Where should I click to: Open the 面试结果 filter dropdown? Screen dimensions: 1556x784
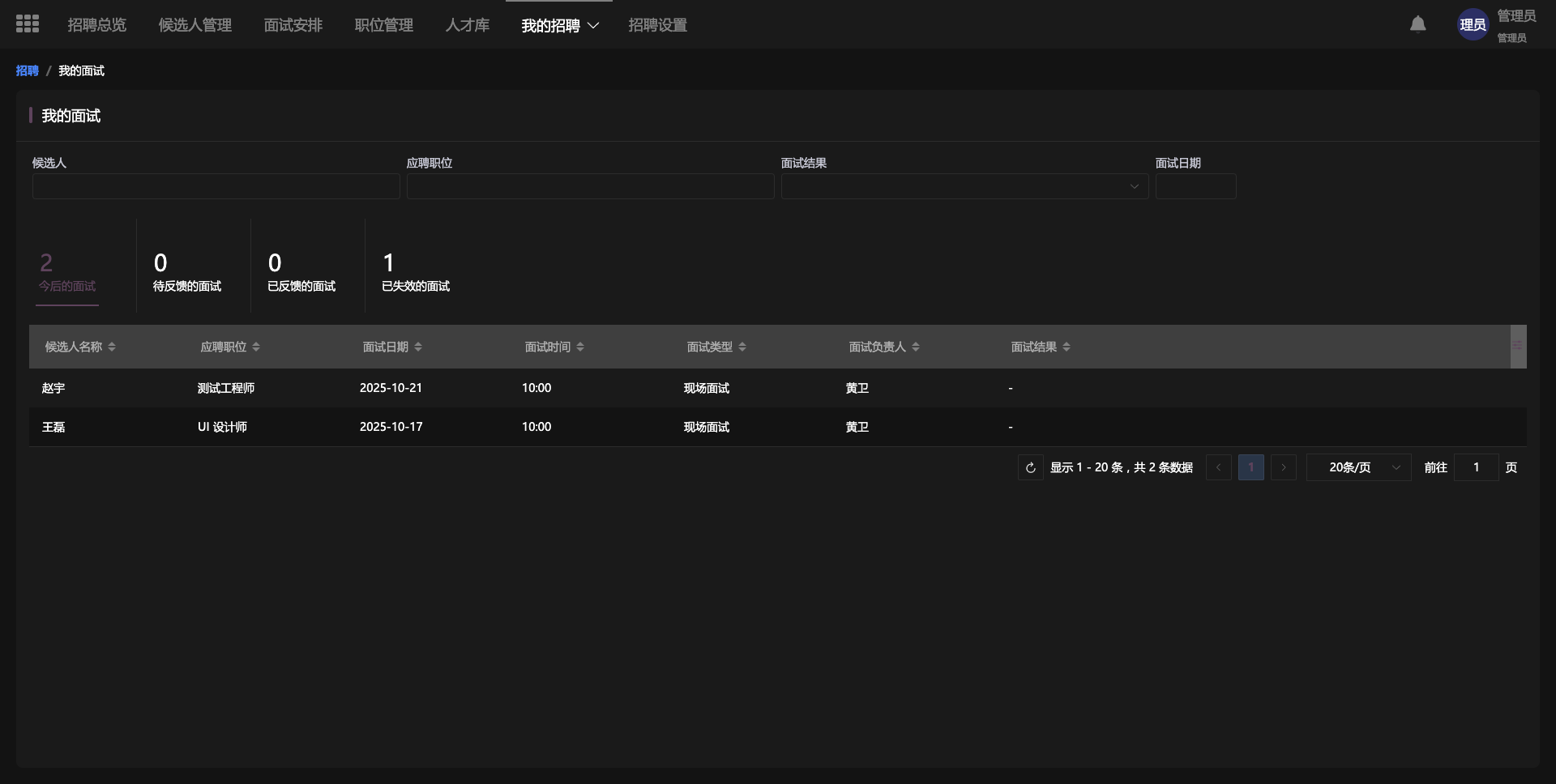pos(964,187)
